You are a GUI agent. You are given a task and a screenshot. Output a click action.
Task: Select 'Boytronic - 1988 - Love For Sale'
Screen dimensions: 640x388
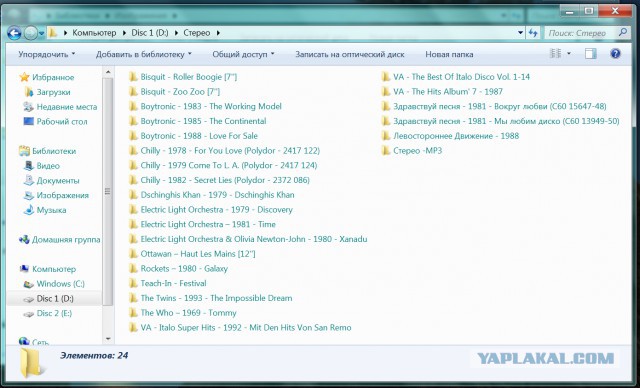pos(193,135)
